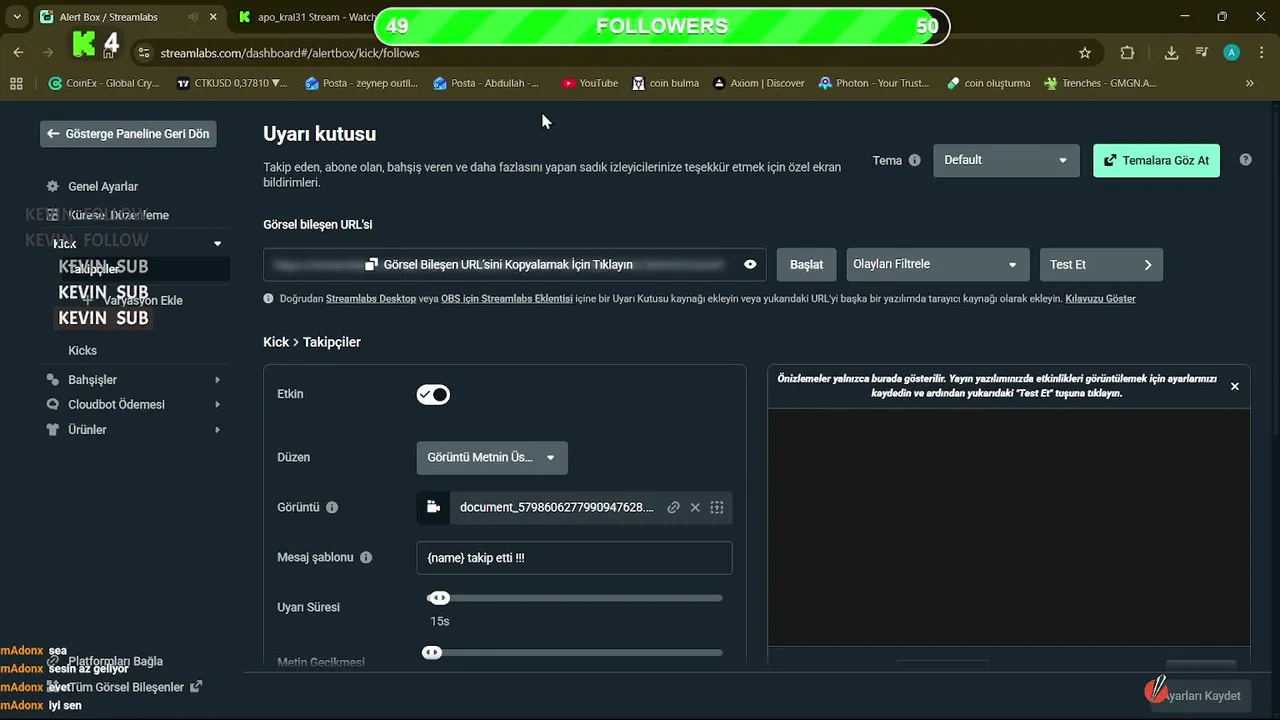Remove the document media file with X
1280x720 pixels.
tap(695, 508)
